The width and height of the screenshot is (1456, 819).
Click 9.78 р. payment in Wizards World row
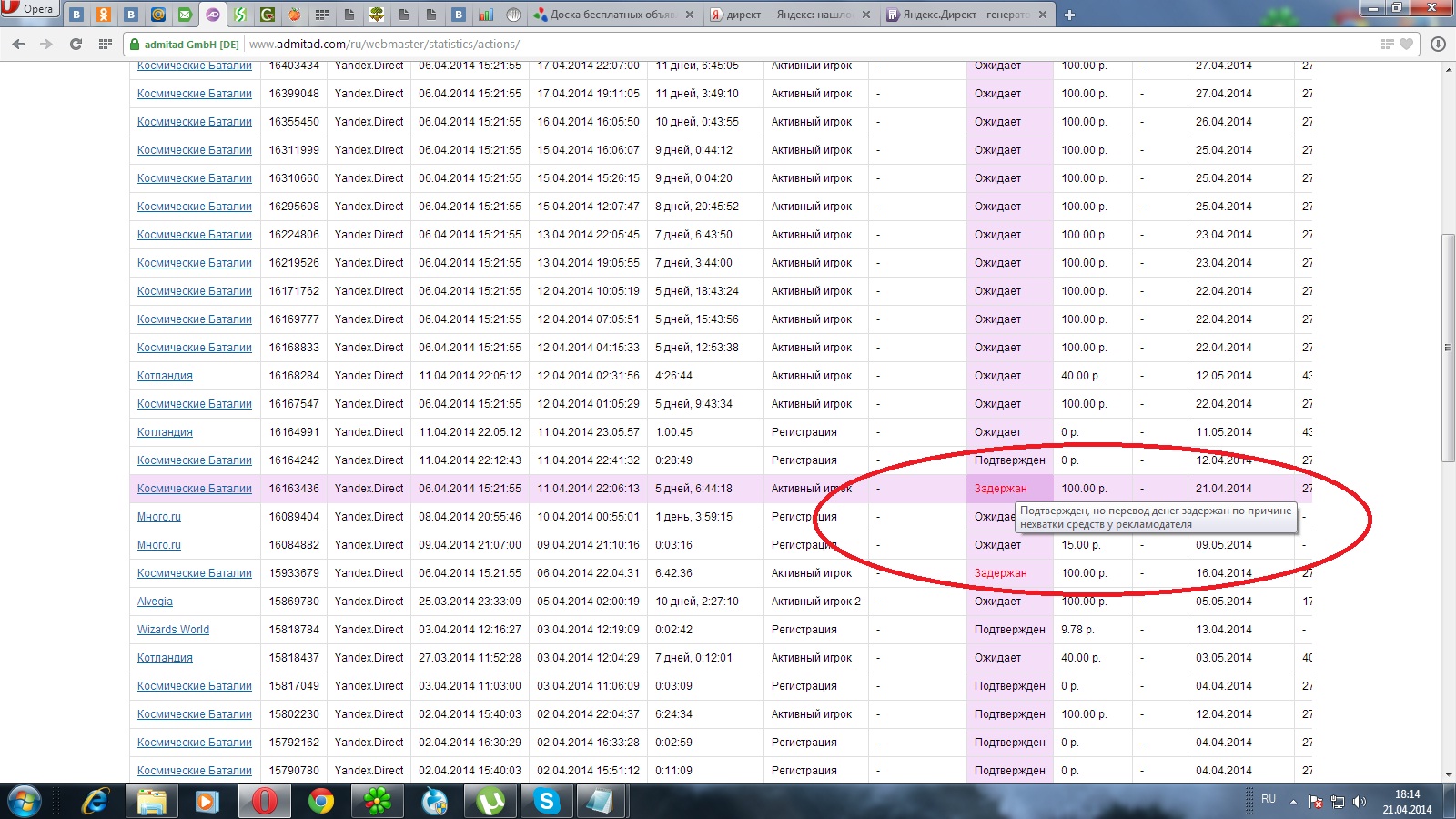(1077, 630)
